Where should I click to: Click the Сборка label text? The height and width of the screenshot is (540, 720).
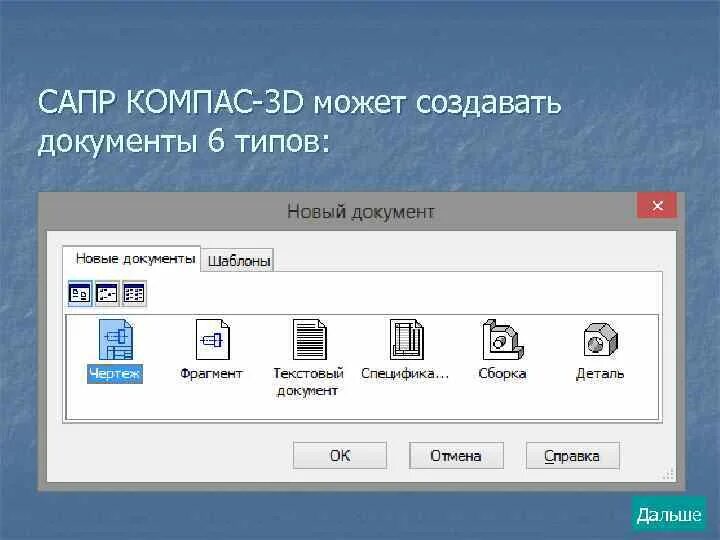coord(502,373)
